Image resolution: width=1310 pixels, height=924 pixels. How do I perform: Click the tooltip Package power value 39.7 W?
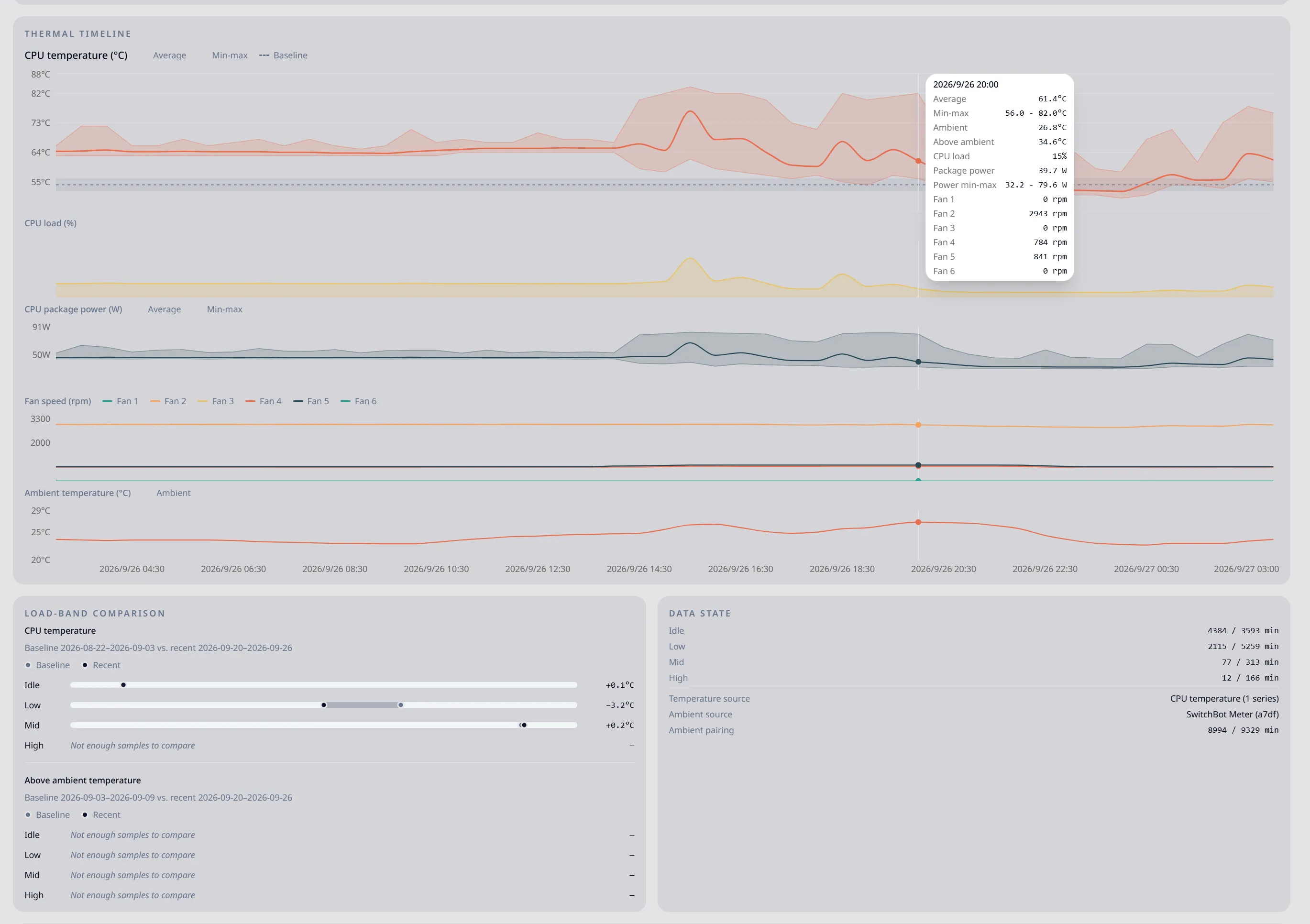tap(1052, 170)
